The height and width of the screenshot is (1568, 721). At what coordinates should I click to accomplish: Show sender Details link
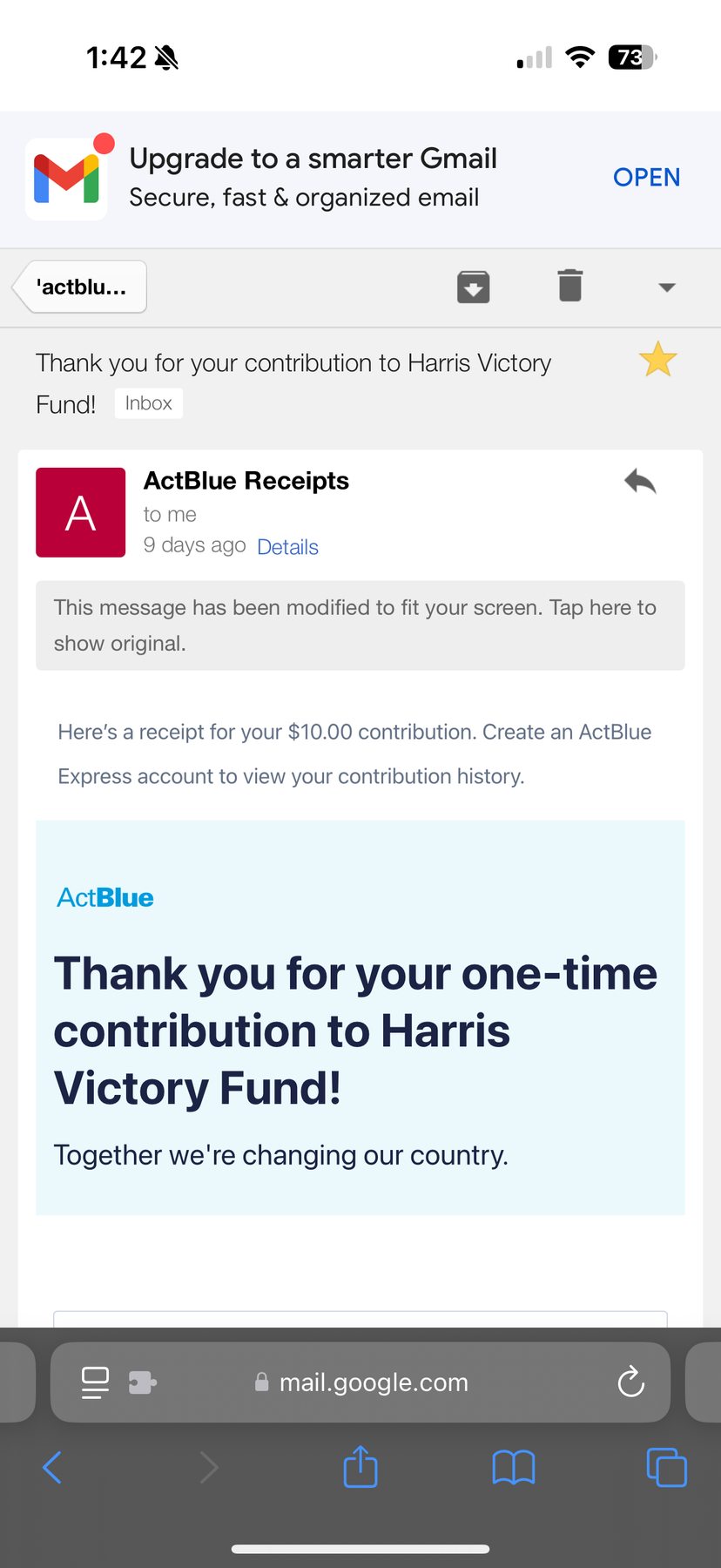click(287, 547)
